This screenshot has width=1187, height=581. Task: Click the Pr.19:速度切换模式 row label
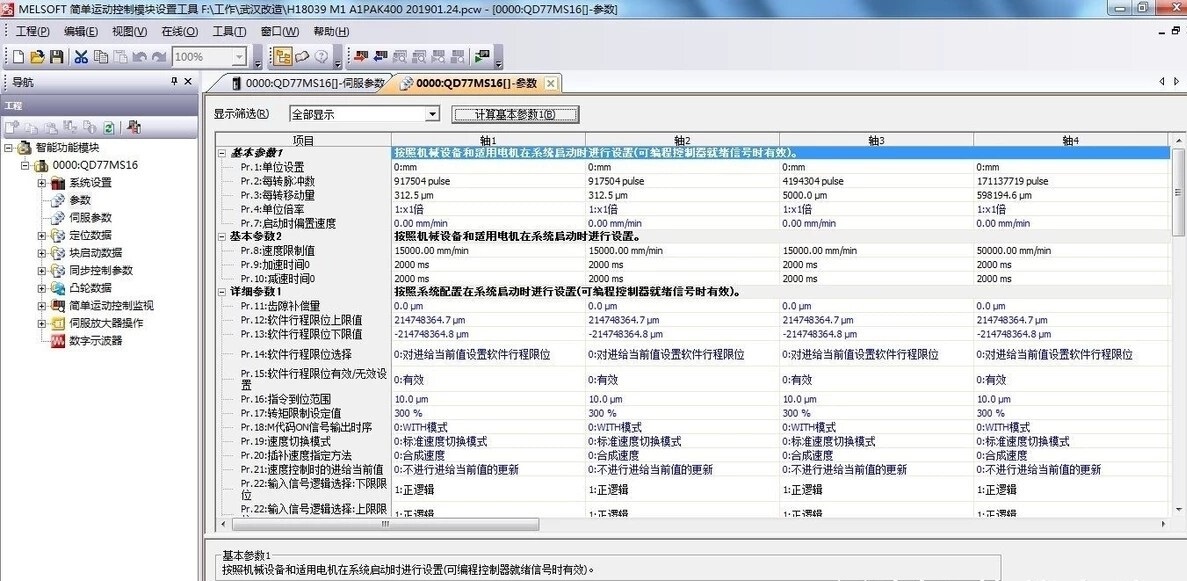point(285,442)
